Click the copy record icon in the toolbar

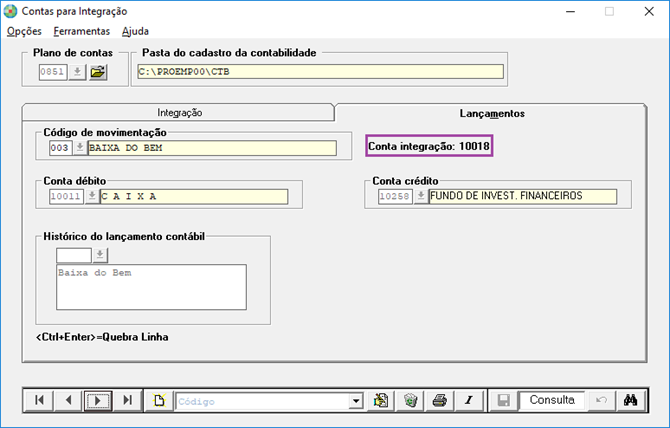[381, 400]
